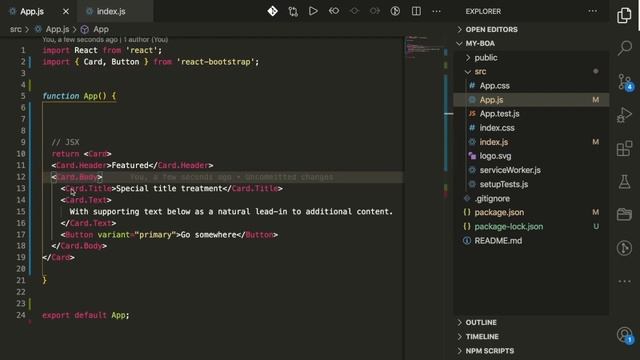Show additional activity bar views
Screen dimensions: 640x360
coord(624,281)
